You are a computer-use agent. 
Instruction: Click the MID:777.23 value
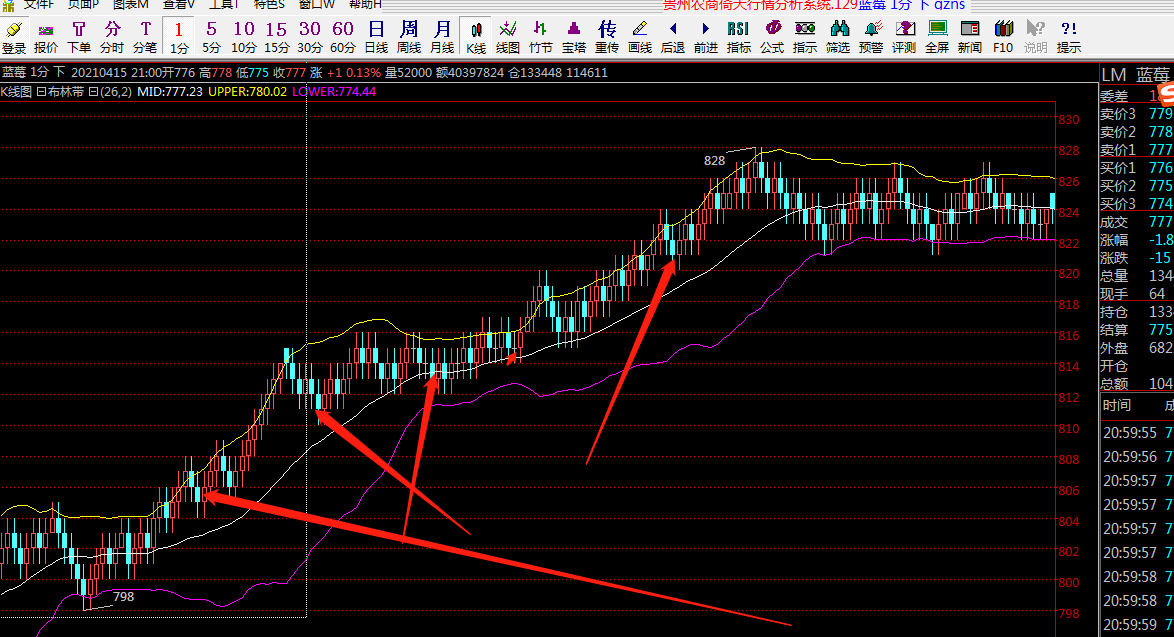[x=170, y=91]
